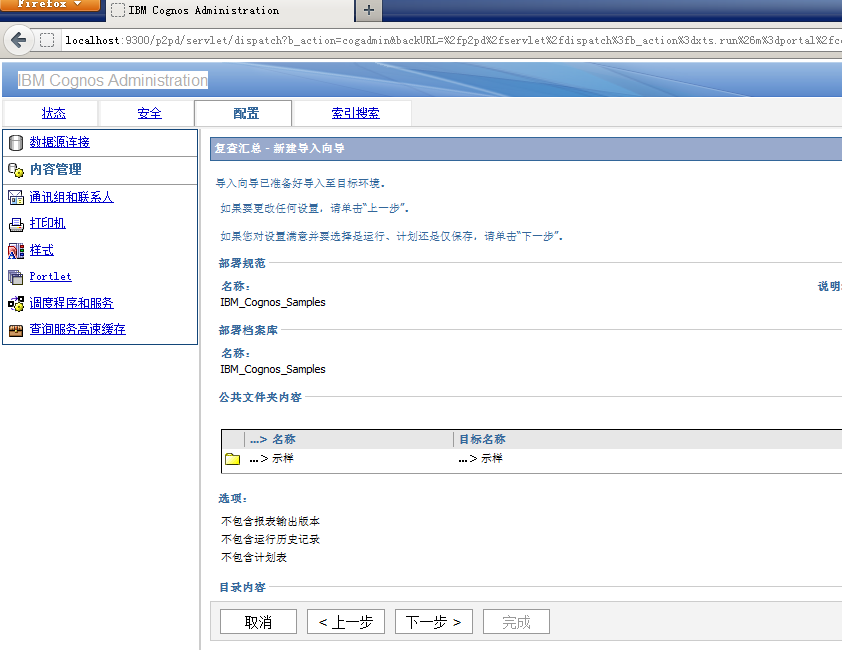Click the 复查汇总 - 新建导入向导 header
842x650 pixels.
coord(280,148)
